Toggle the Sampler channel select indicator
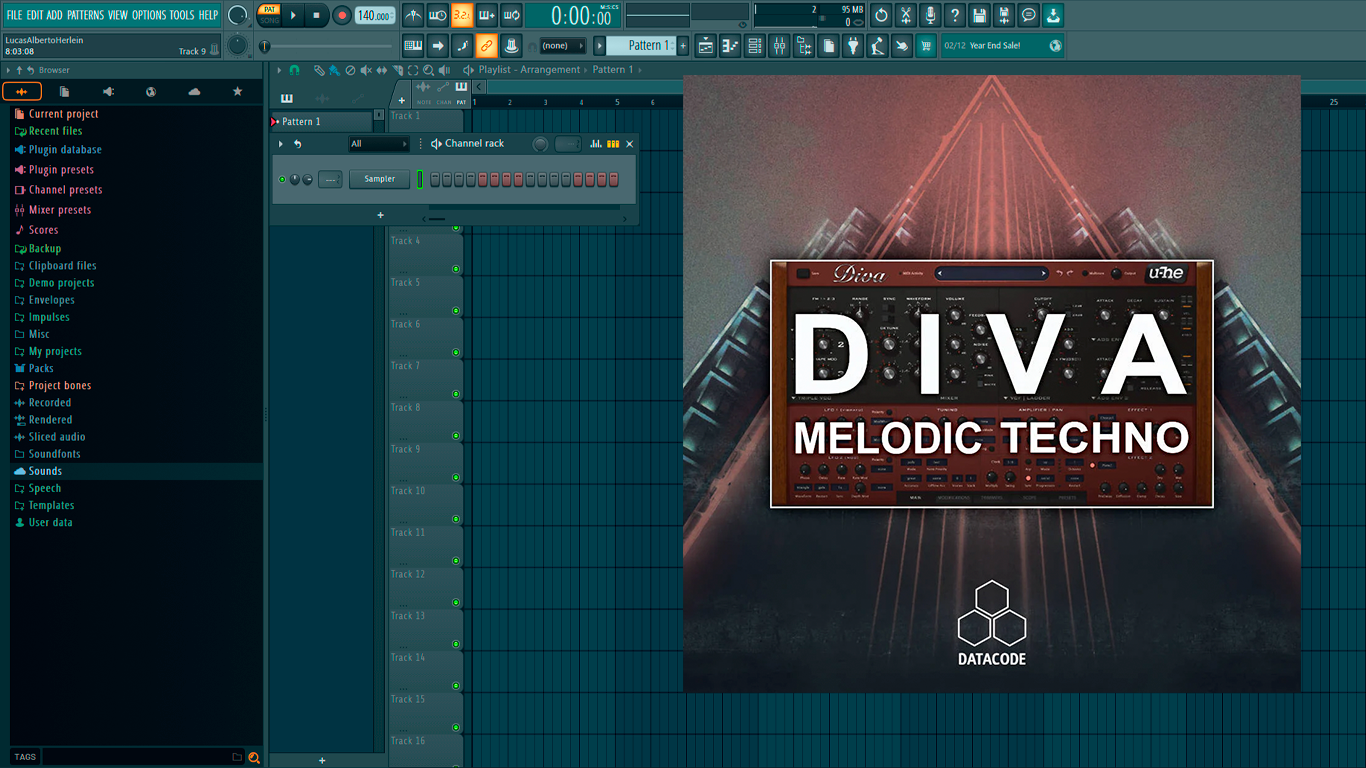Screen dimensions: 1366x768 point(420,179)
